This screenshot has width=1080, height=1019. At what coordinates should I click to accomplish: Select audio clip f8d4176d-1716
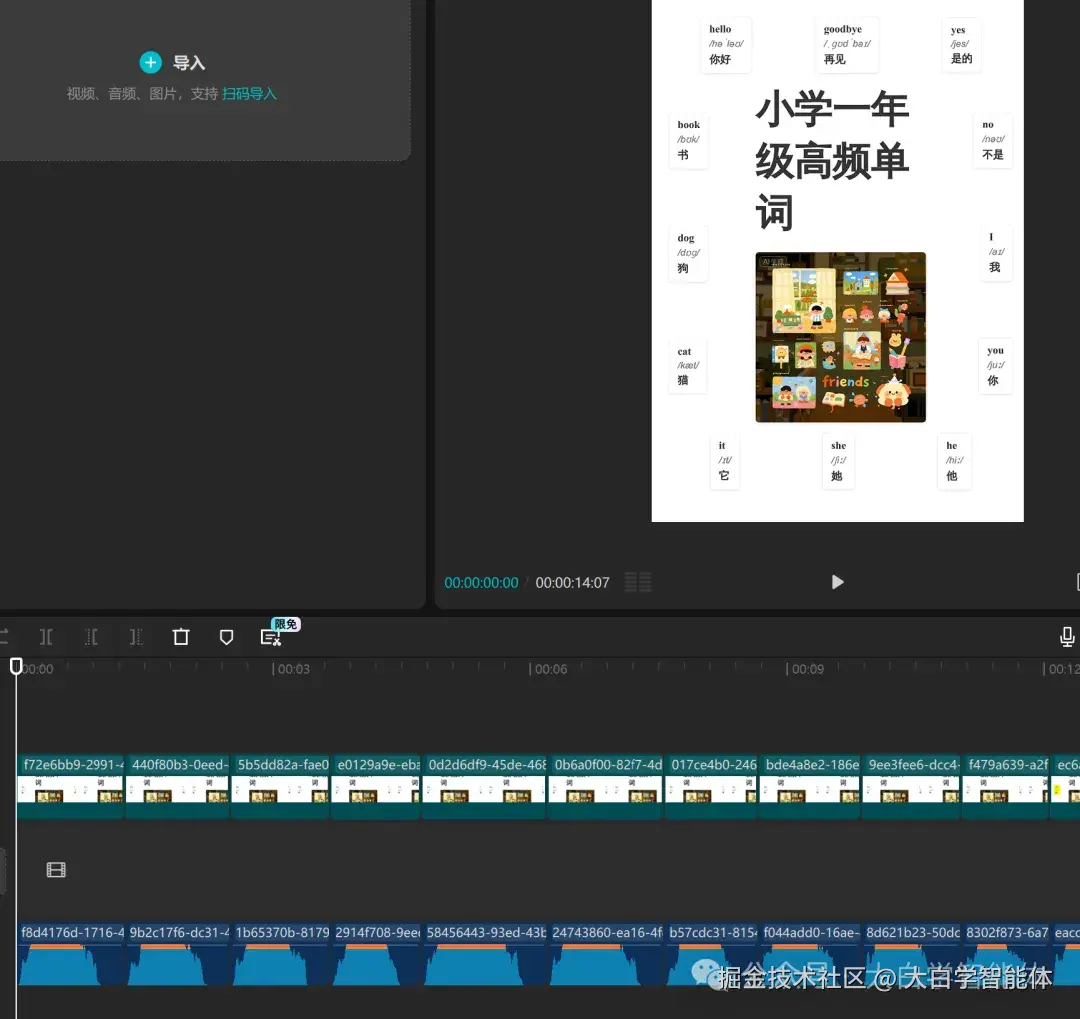70,955
